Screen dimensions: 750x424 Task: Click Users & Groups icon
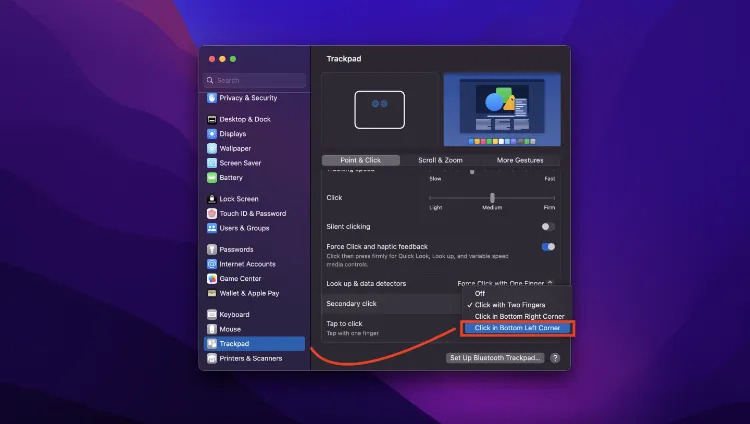click(x=212, y=228)
